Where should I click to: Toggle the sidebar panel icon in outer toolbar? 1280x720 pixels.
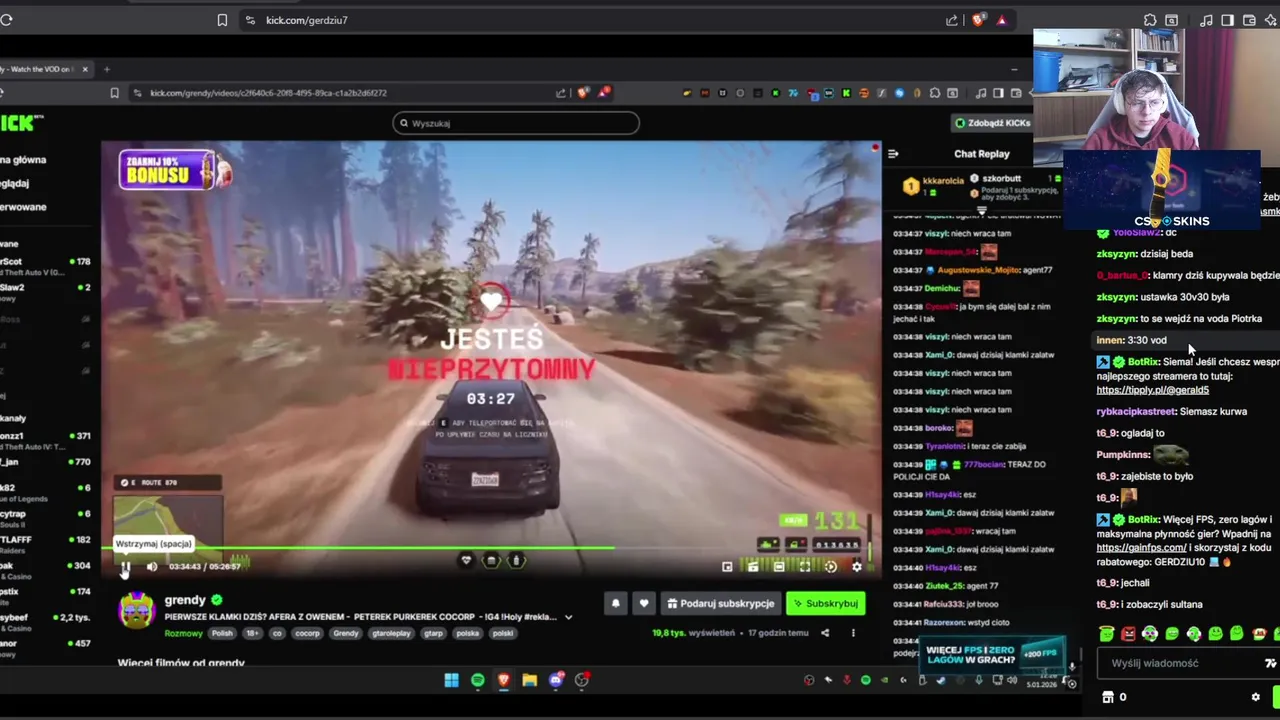click(1228, 20)
